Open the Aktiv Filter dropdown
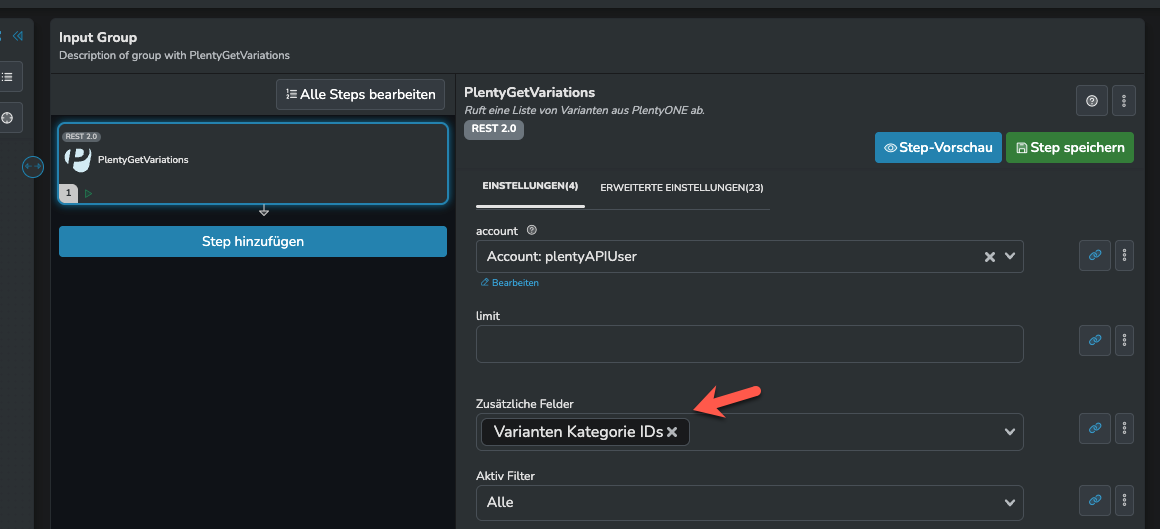 click(1010, 502)
